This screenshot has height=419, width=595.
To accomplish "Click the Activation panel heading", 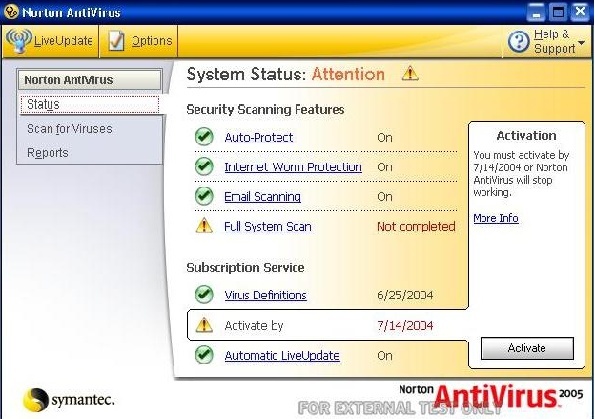I will [526, 135].
